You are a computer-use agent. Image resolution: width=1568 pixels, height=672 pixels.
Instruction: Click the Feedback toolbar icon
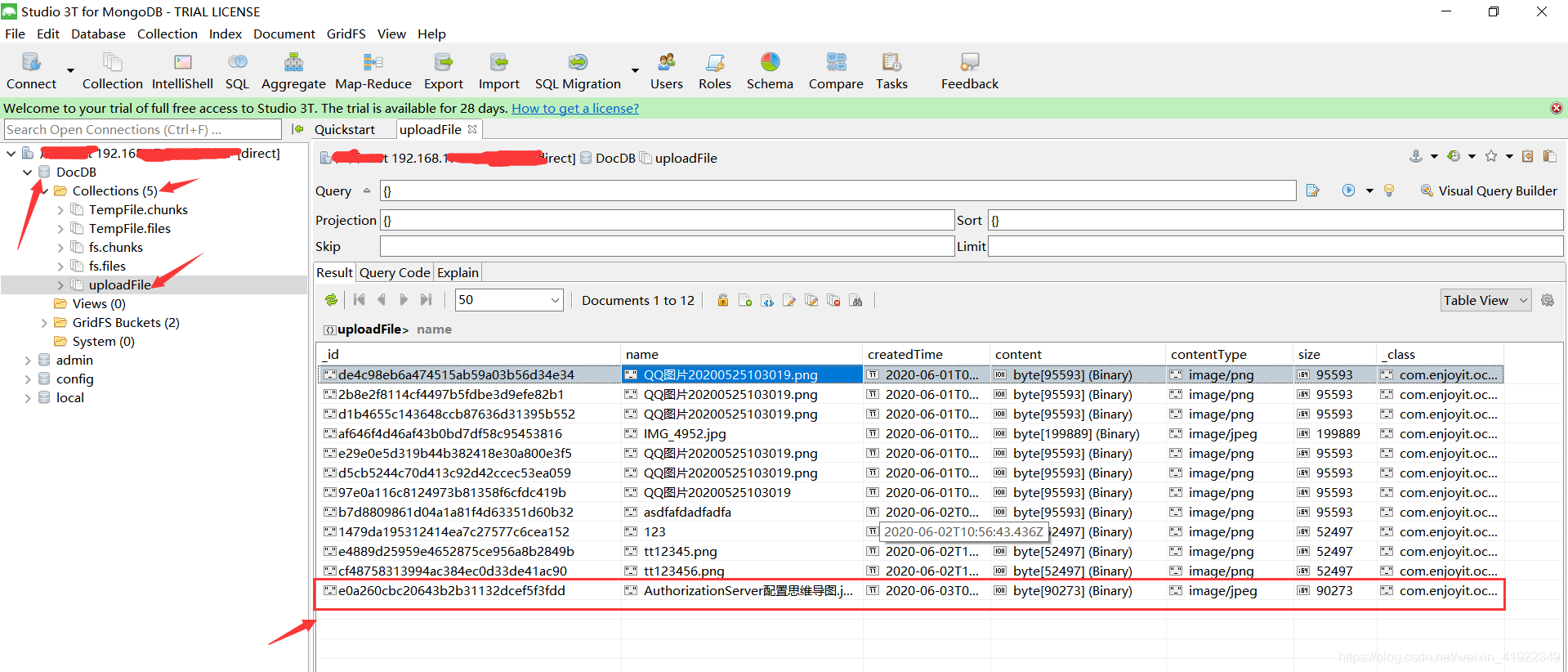click(970, 71)
